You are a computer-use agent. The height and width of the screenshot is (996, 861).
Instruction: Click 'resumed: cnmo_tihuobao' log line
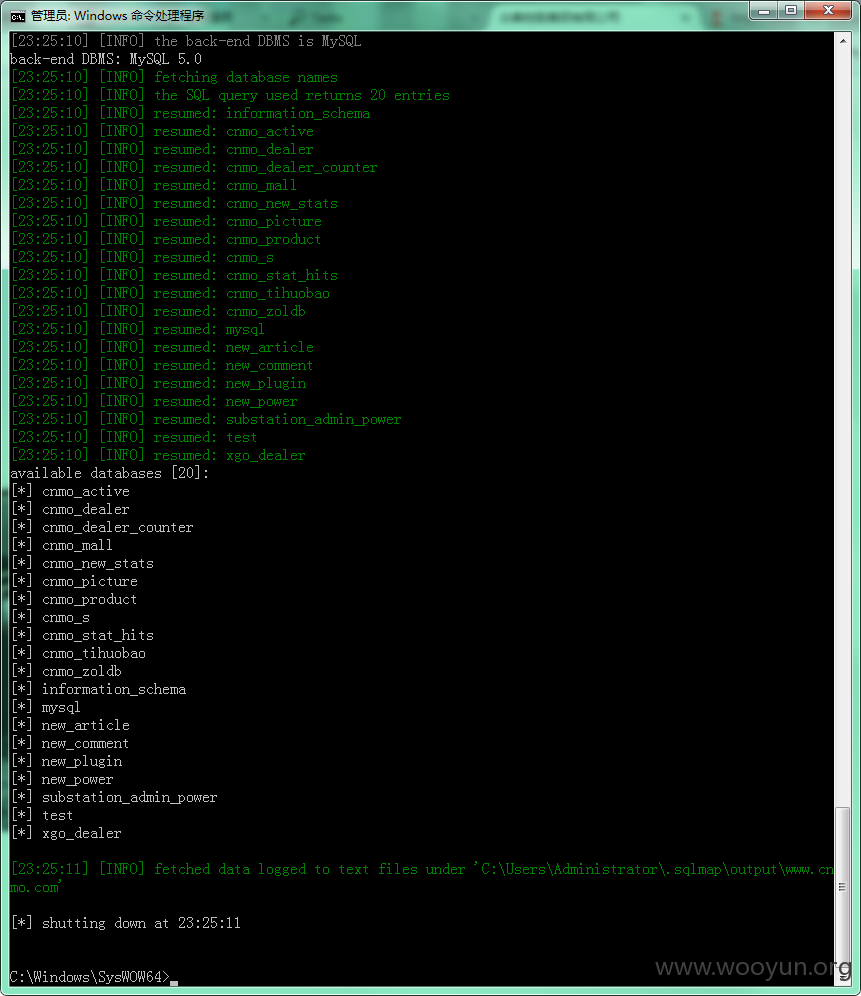point(171,293)
